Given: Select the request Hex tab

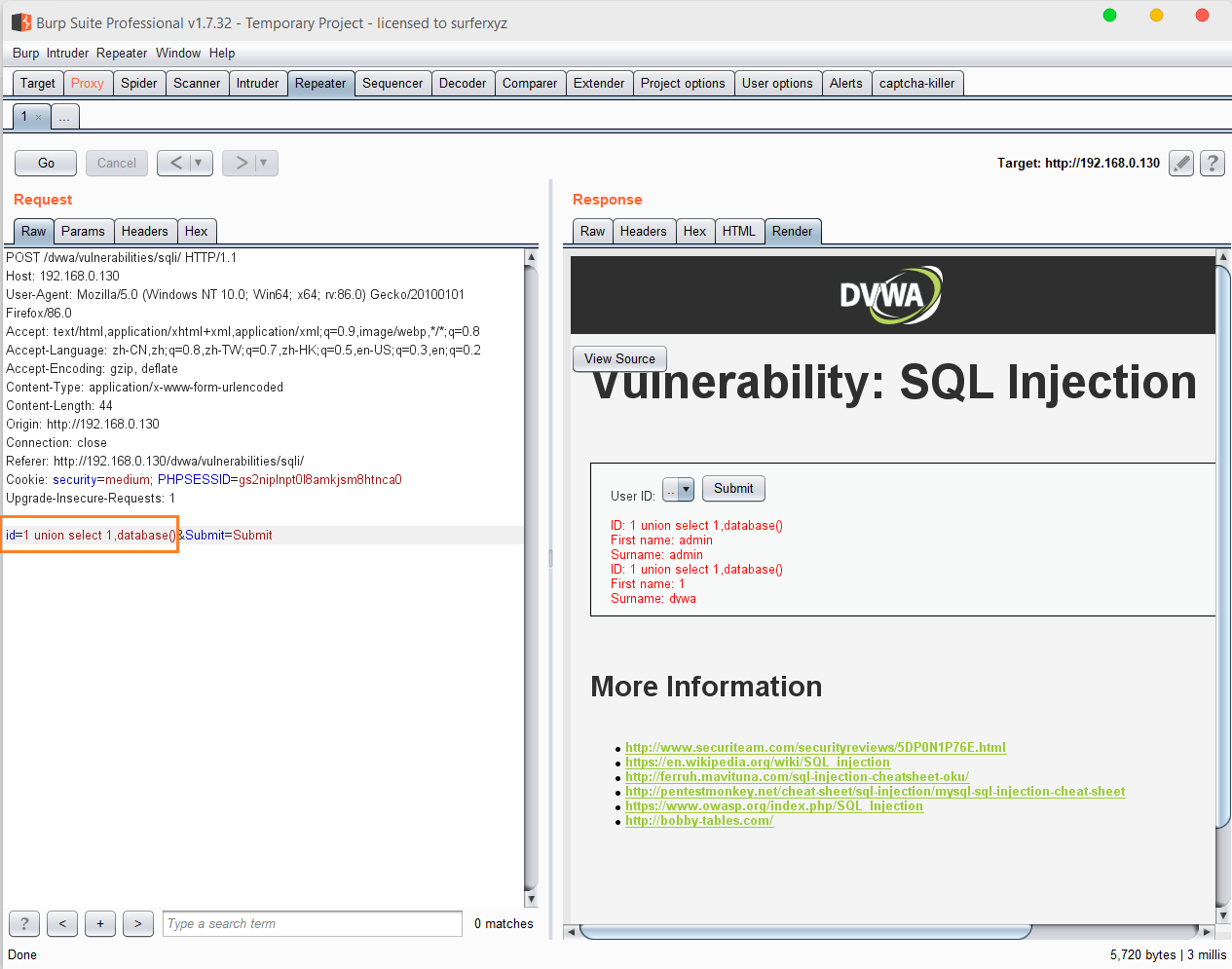Looking at the screenshot, I should tap(197, 232).
